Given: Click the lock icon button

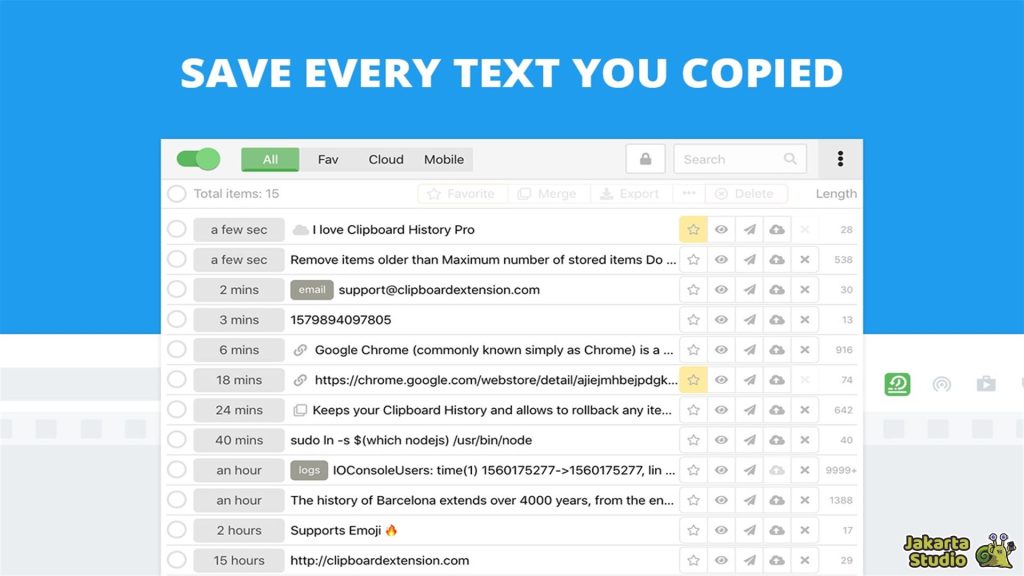Looking at the screenshot, I should (645, 159).
